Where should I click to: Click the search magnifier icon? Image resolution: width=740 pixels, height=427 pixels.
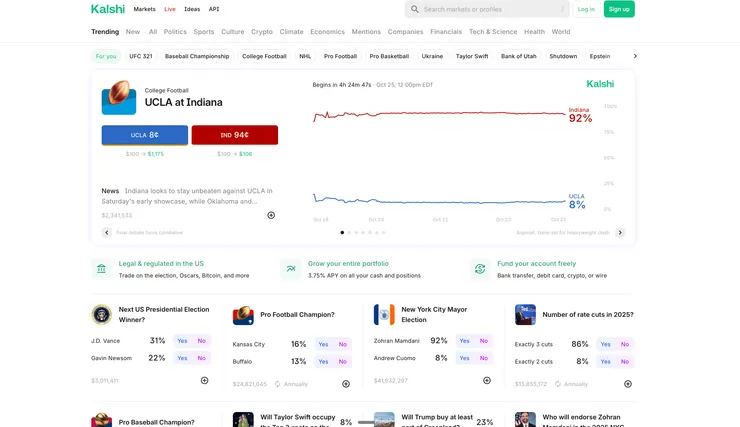414,9
